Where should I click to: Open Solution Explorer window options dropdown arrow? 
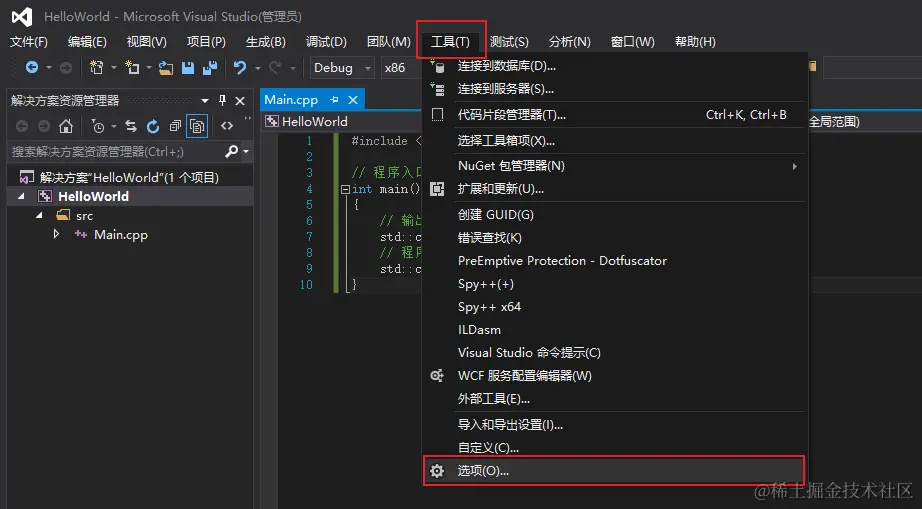click(205, 101)
